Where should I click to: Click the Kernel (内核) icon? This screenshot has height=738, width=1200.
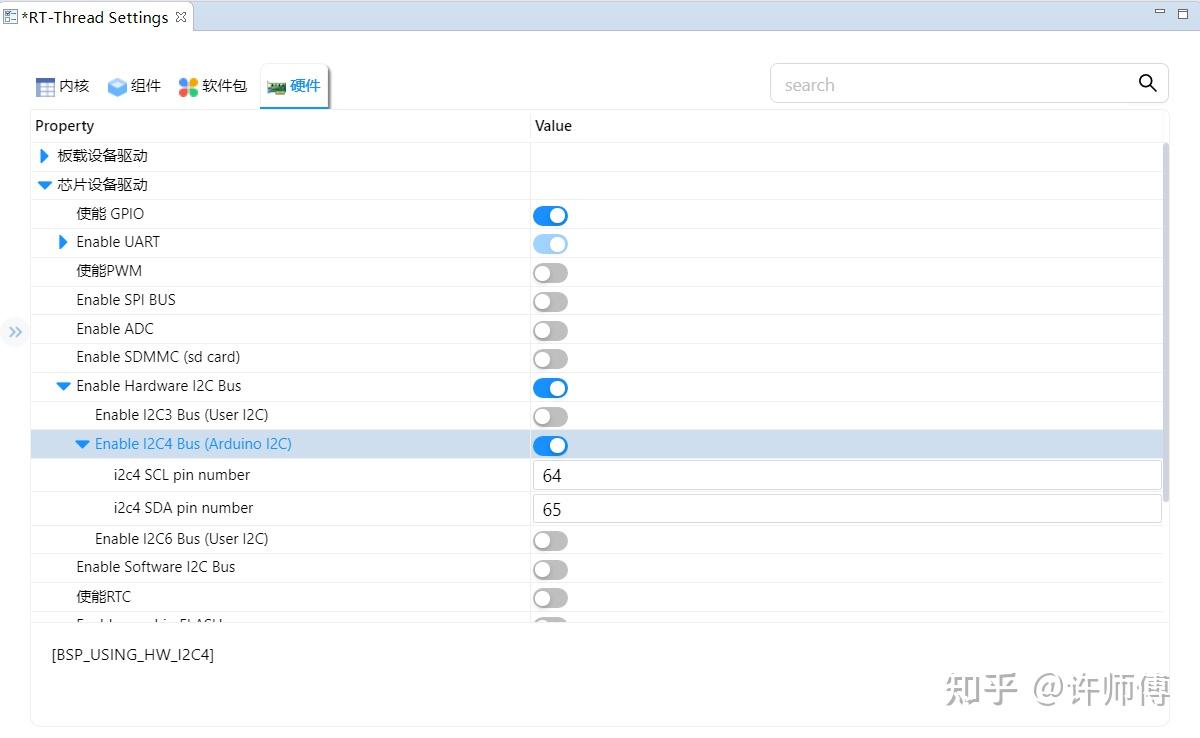tap(45, 85)
